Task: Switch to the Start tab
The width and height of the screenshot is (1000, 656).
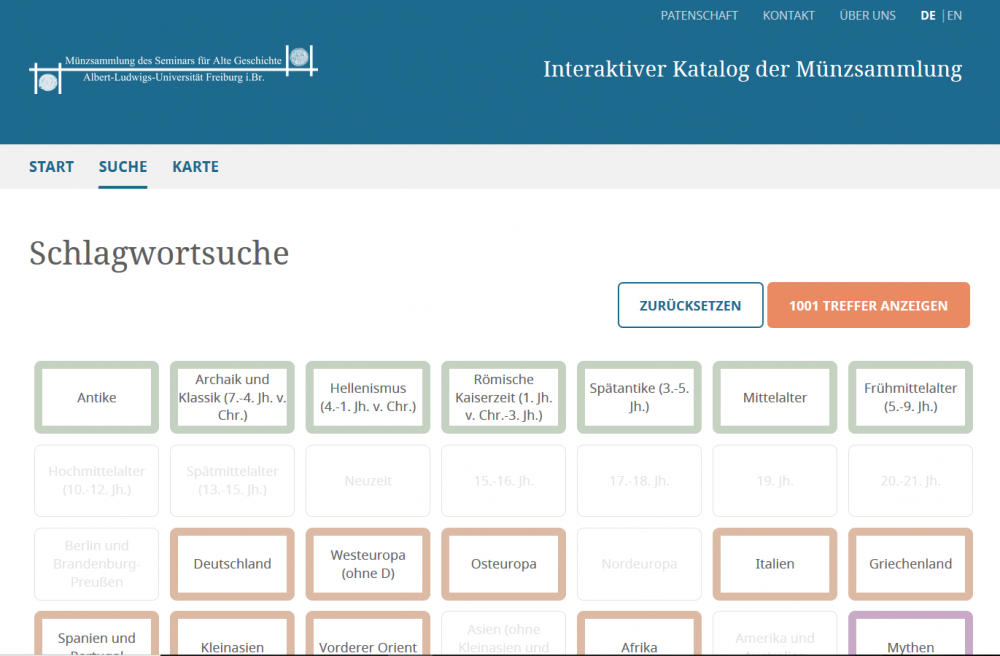Action: tap(51, 167)
